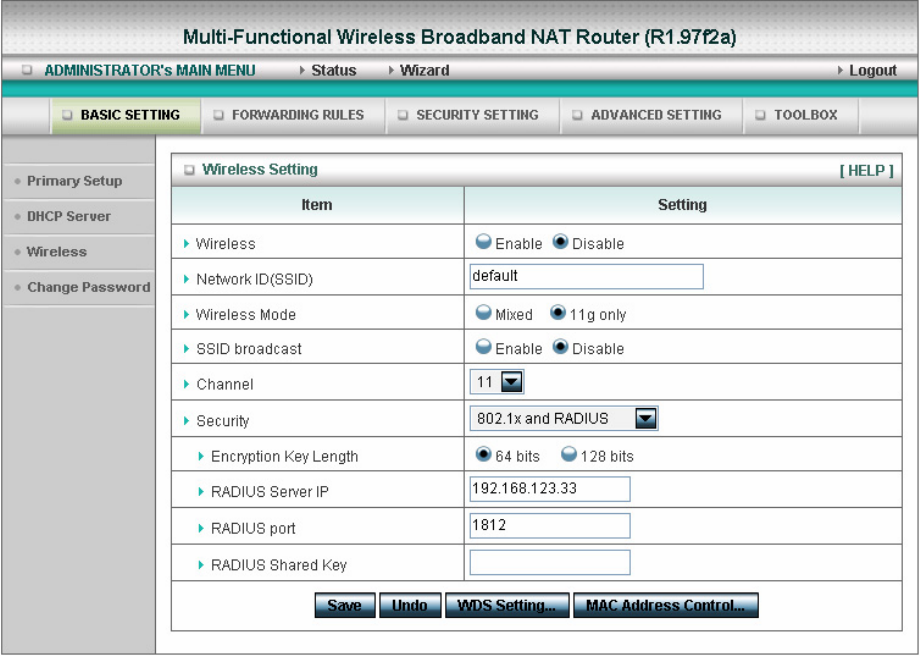Select 128 bits encryption key length

click(x=568, y=455)
